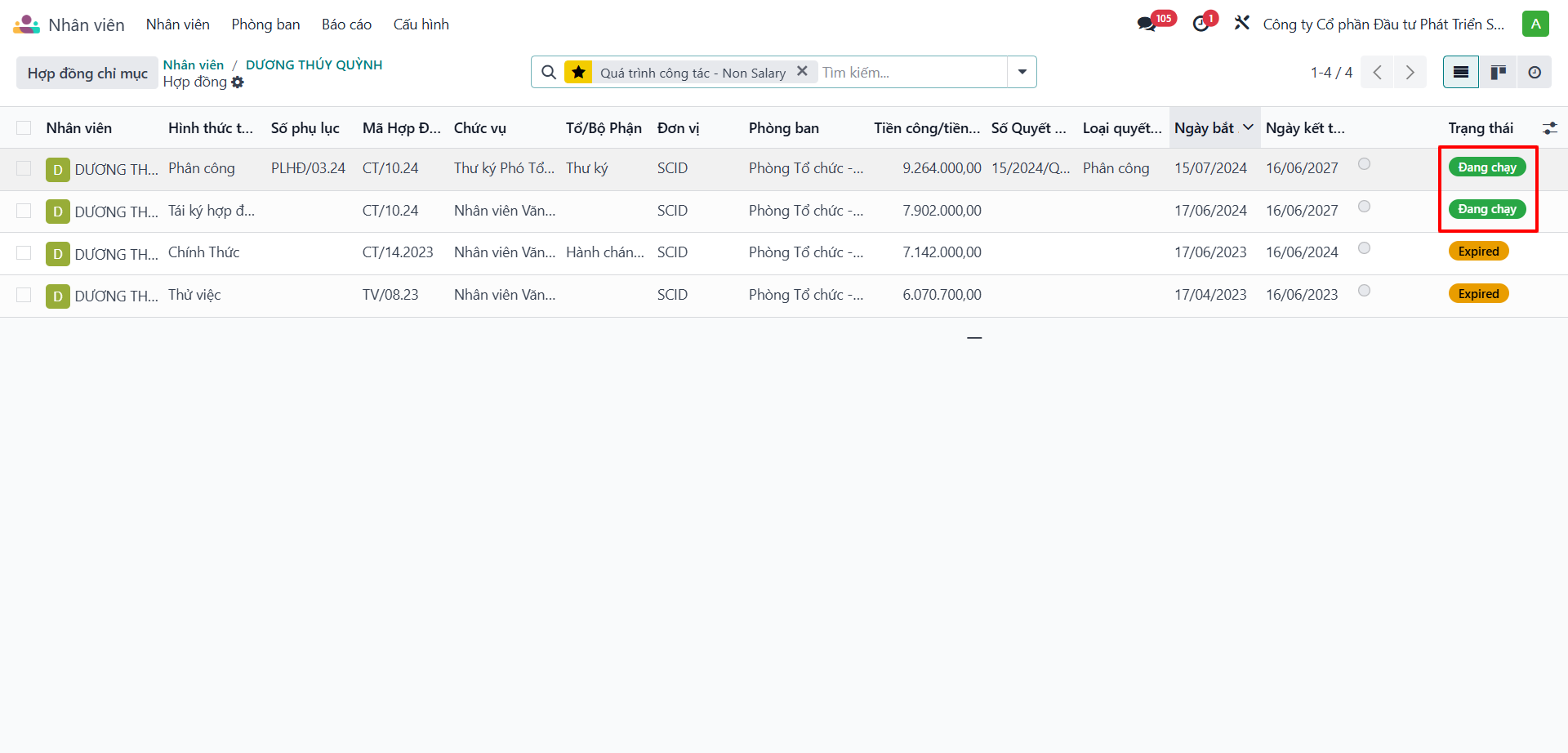The width and height of the screenshot is (1568, 753).
Task: Sort by the Số phụ lục column header
Action: (x=305, y=128)
